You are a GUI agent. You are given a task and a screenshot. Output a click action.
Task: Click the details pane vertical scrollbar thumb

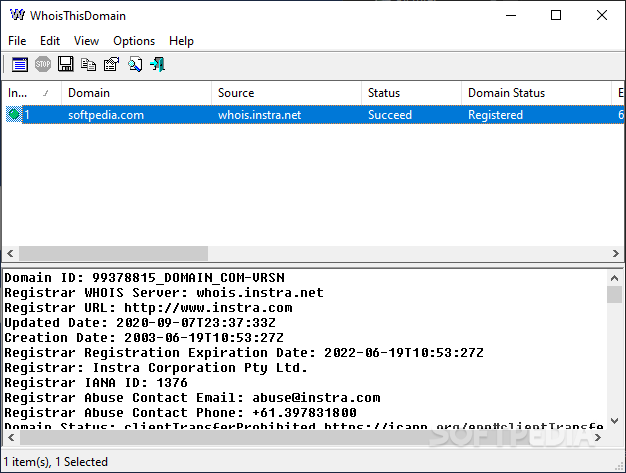click(614, 295)
